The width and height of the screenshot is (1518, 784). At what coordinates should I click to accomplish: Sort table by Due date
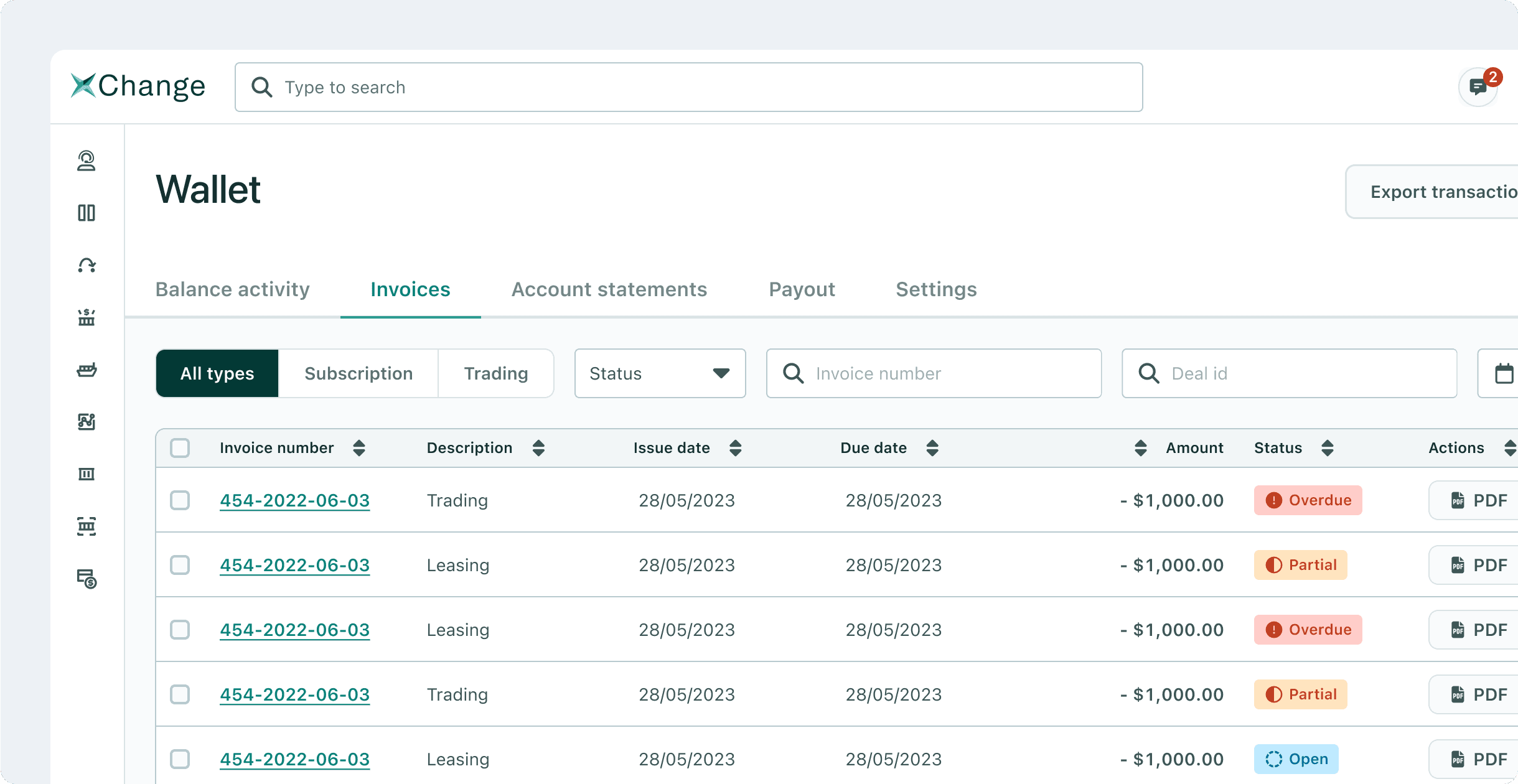pyautogui.click(x=932, y=448)
